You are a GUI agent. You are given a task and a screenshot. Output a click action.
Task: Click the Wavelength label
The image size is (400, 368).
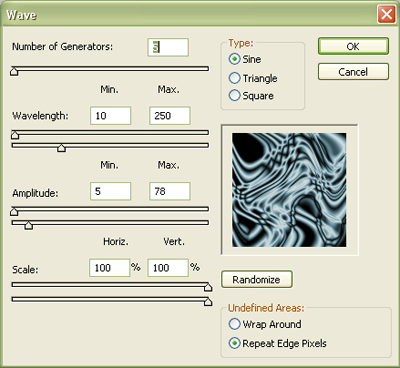[40, 116]
